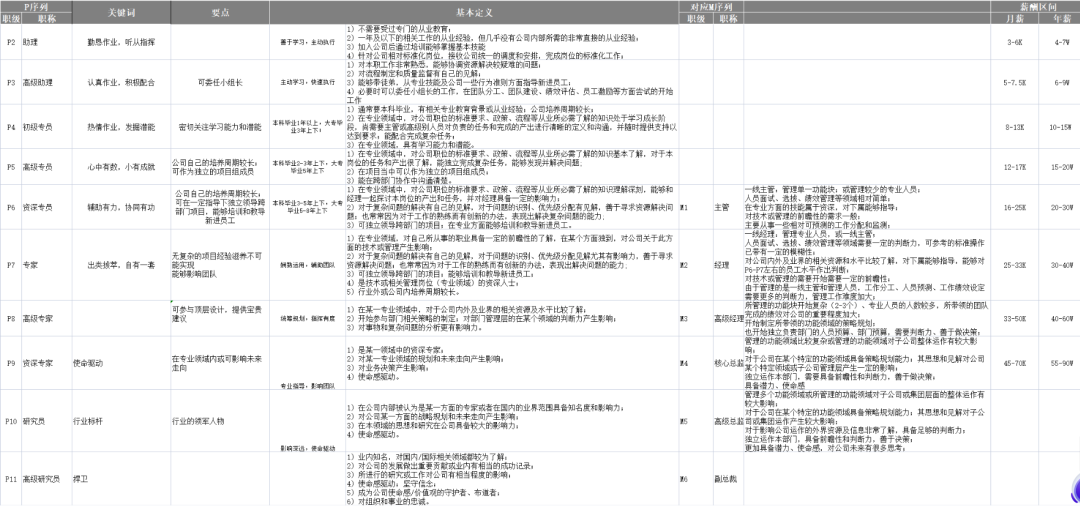
Task: Select the '关键词' column header
Action: pos(121,12)
